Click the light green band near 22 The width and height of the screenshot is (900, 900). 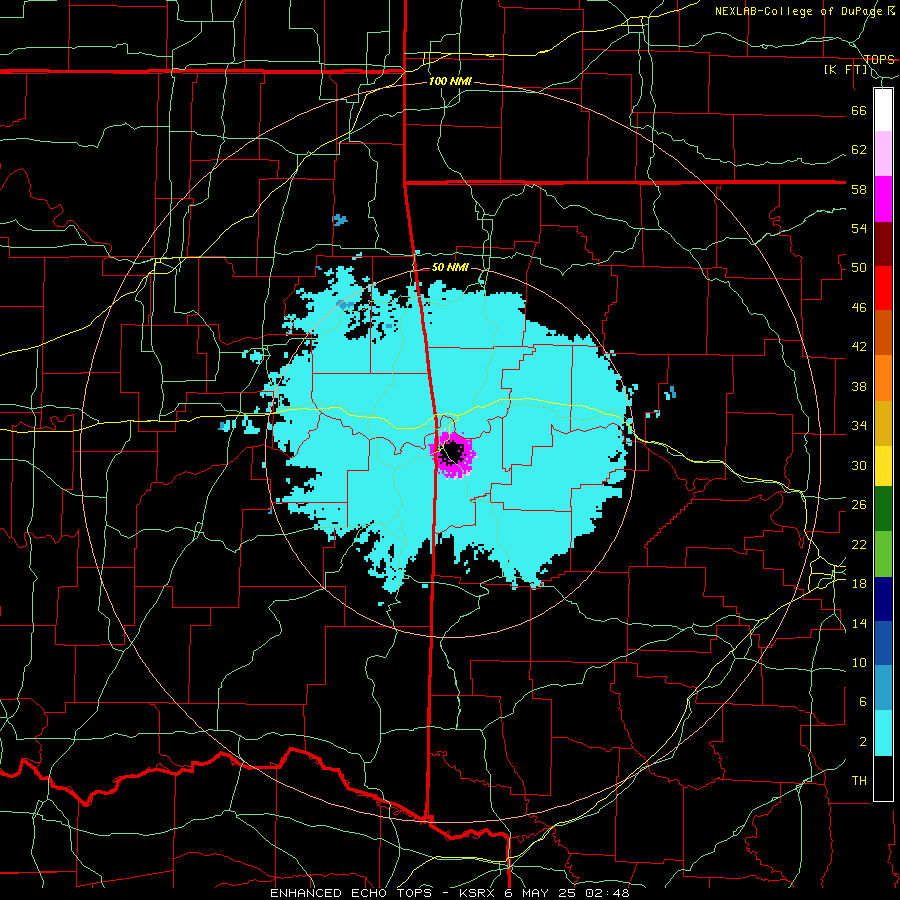(x=883, y=554)
